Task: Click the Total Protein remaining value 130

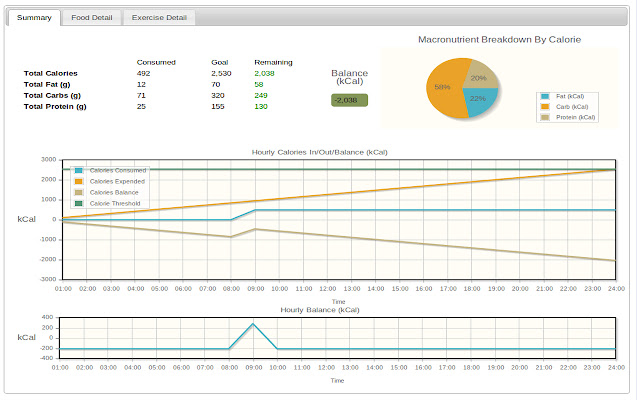Action: 261,107
